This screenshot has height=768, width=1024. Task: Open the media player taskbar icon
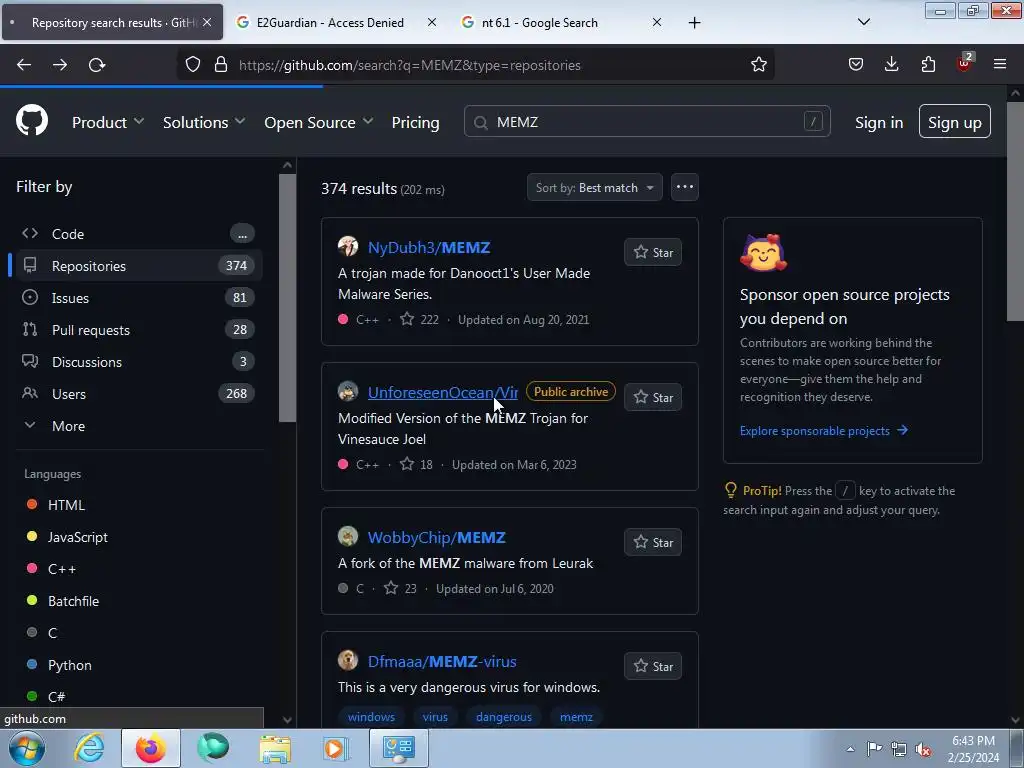coord(336,748)
